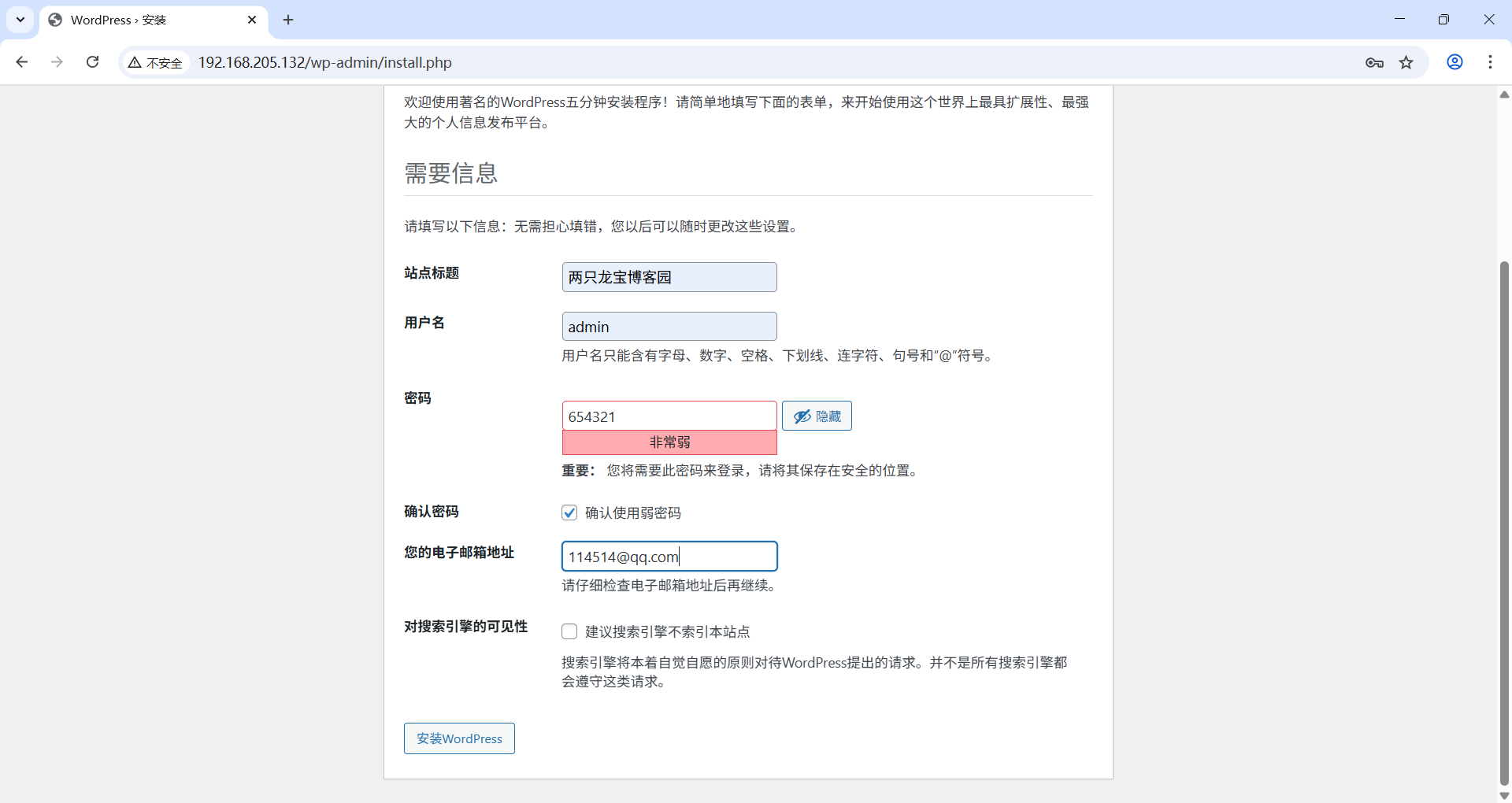The image size is (1512, 803).
Task: Click the 确认使用弱密码 label text
Action: (x=633, y=513)
